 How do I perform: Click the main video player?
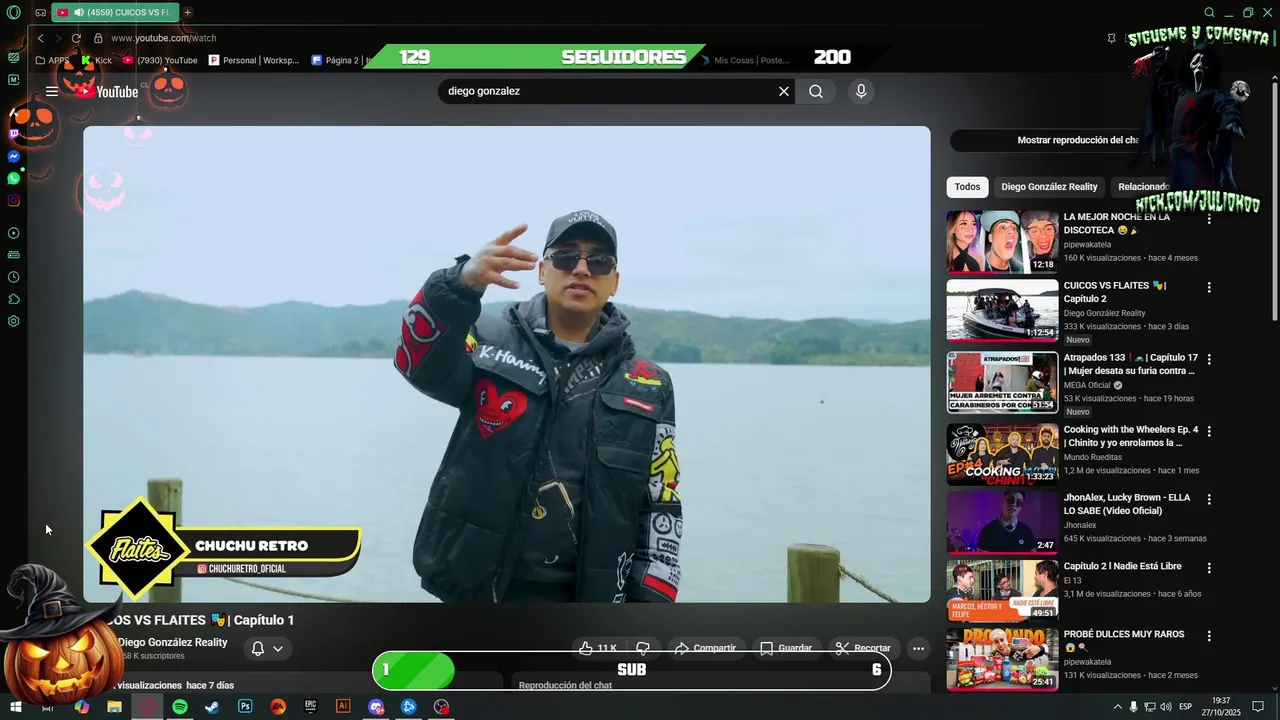click(507, 364)
